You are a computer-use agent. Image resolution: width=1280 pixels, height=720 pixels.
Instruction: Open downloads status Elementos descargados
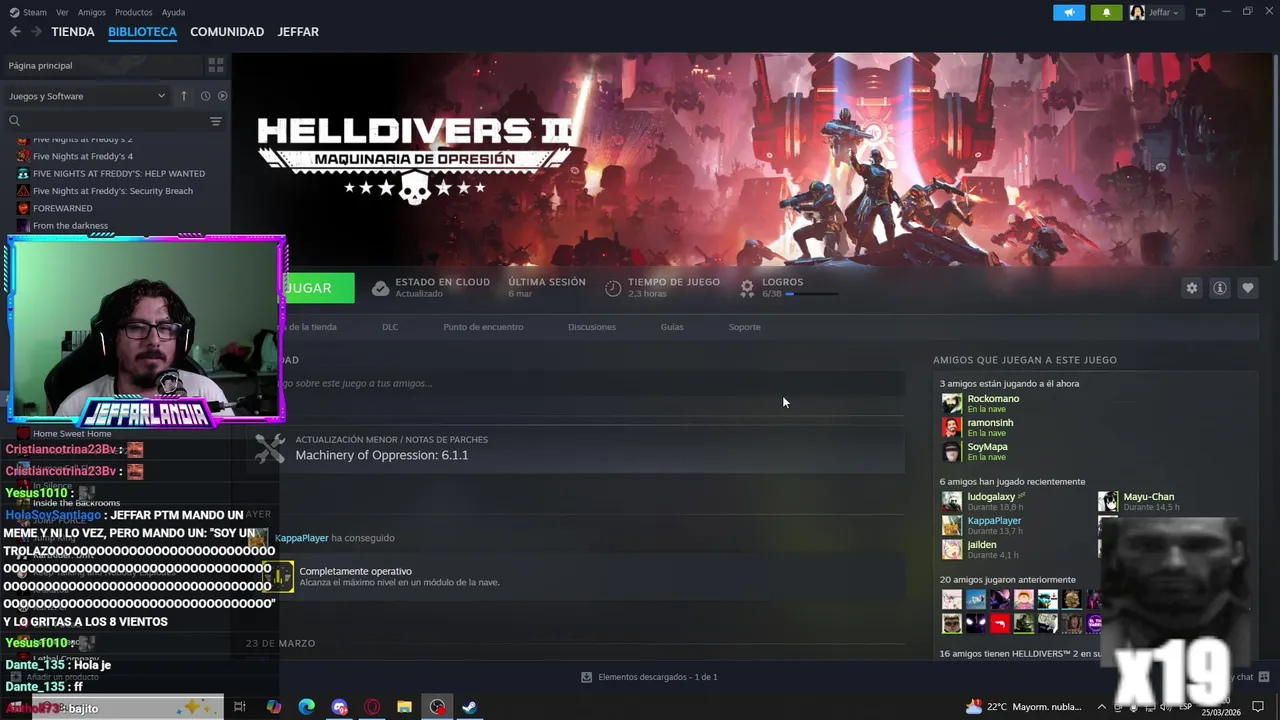pyautogui.click(x=657, y=677)
